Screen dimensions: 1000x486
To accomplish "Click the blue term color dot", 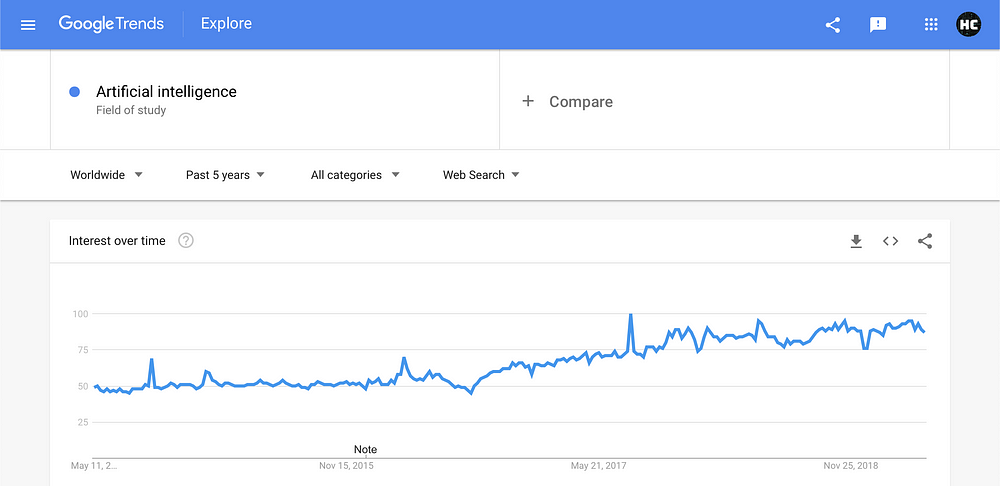I will (75, 92).
